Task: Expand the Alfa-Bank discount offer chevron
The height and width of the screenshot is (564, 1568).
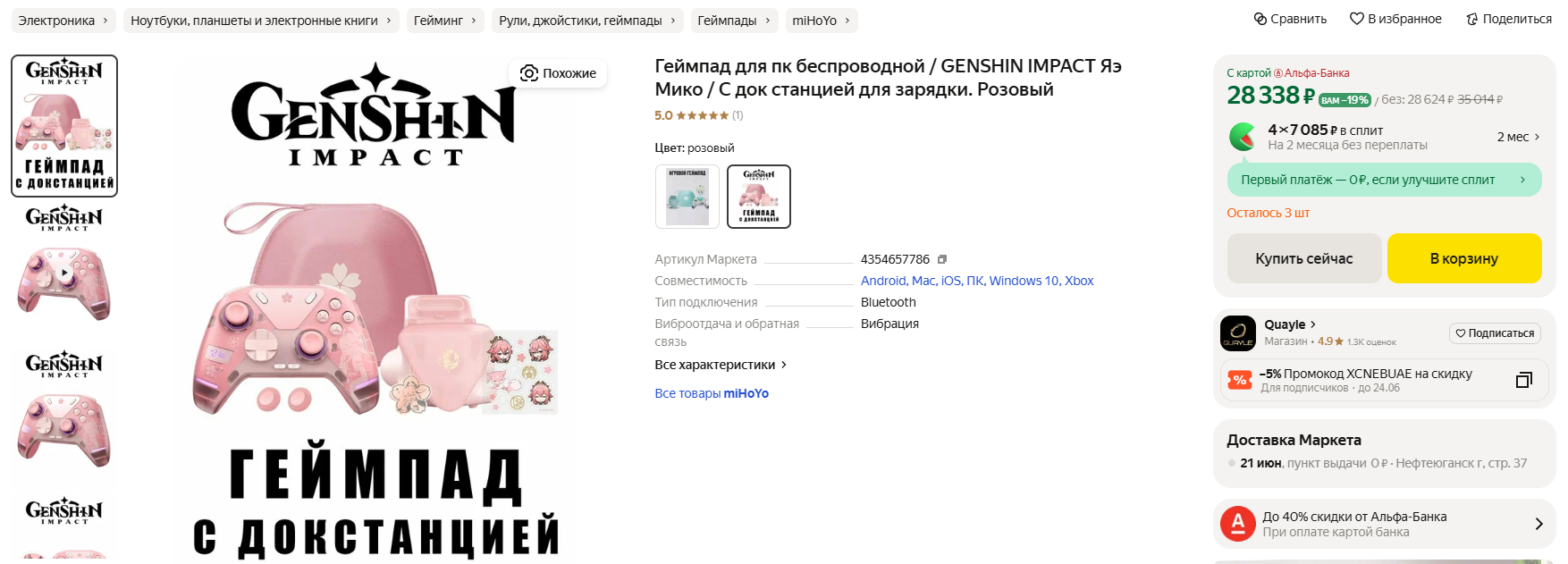Action: click(1538, 524)
